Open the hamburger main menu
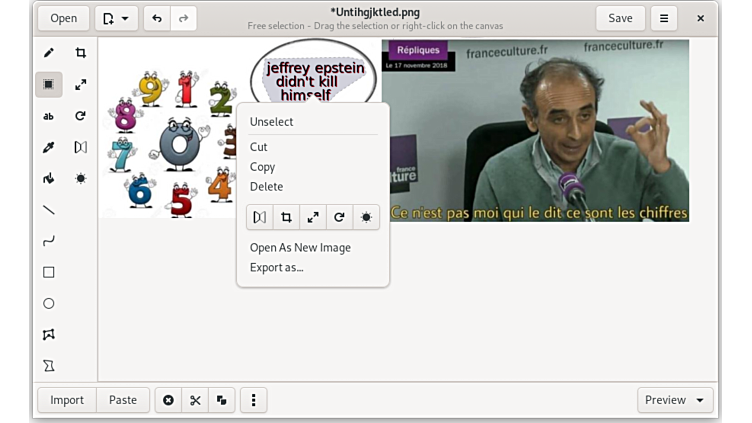Image resolution: width=752 pixels, height=423 pixels. 663,18
